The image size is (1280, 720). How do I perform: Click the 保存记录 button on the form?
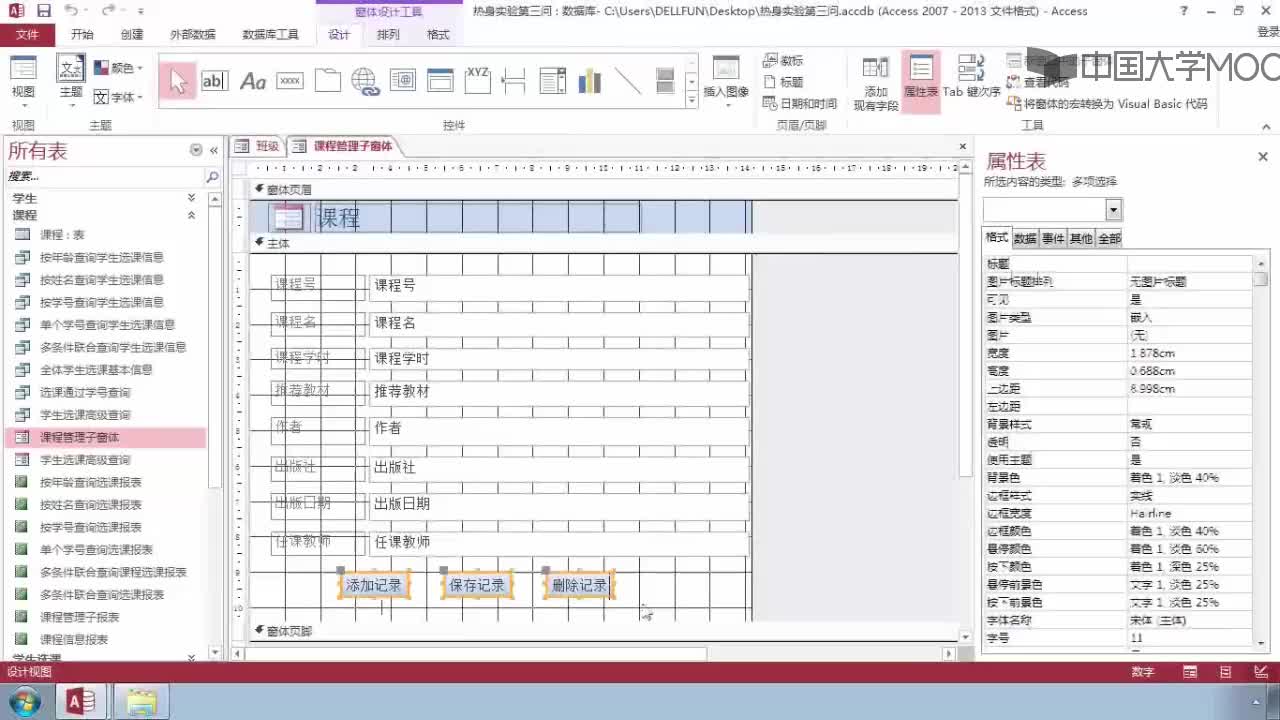click(x=477, y=585)
